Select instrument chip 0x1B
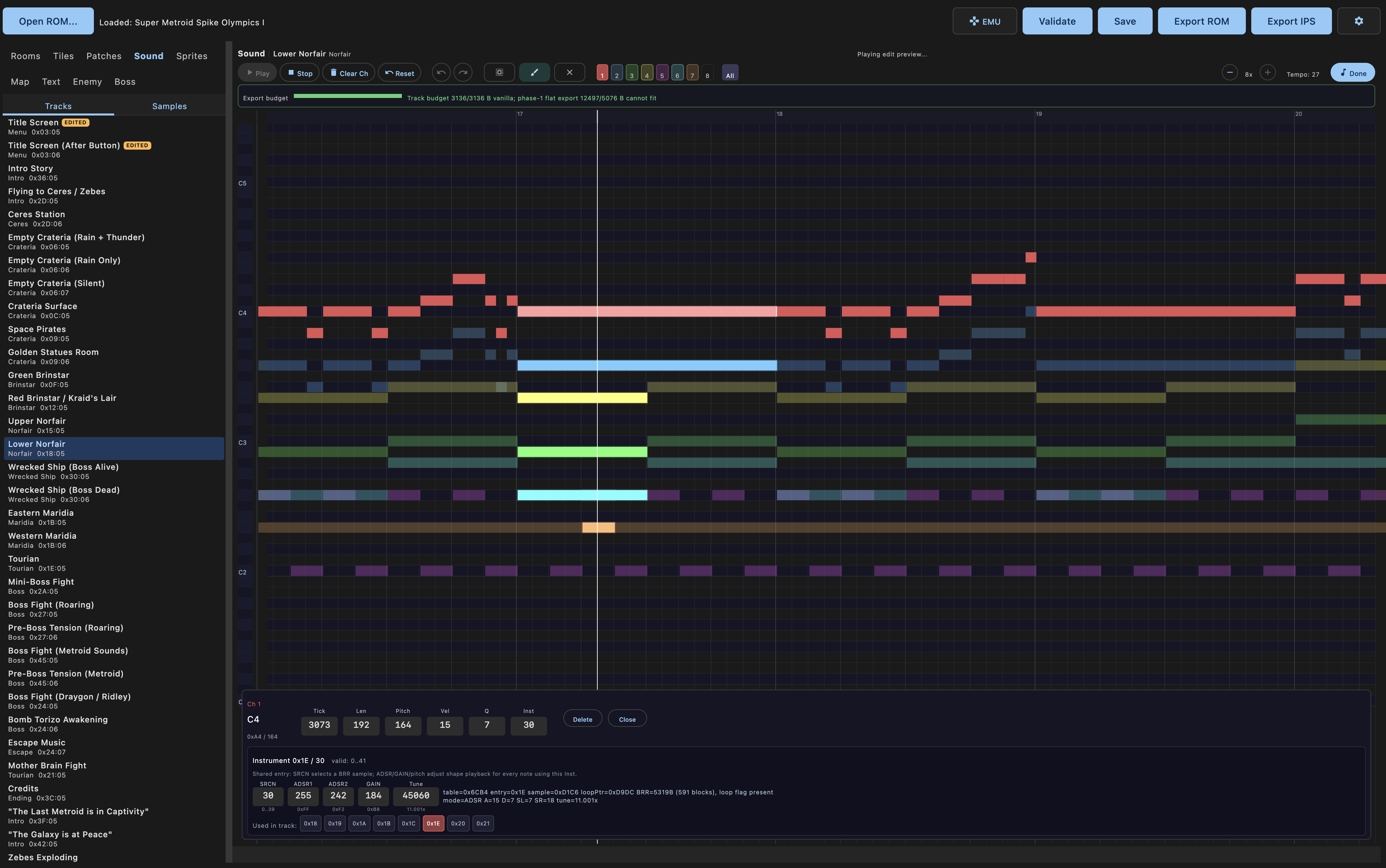The image size is (1386, 868). (x=384, y=823)
